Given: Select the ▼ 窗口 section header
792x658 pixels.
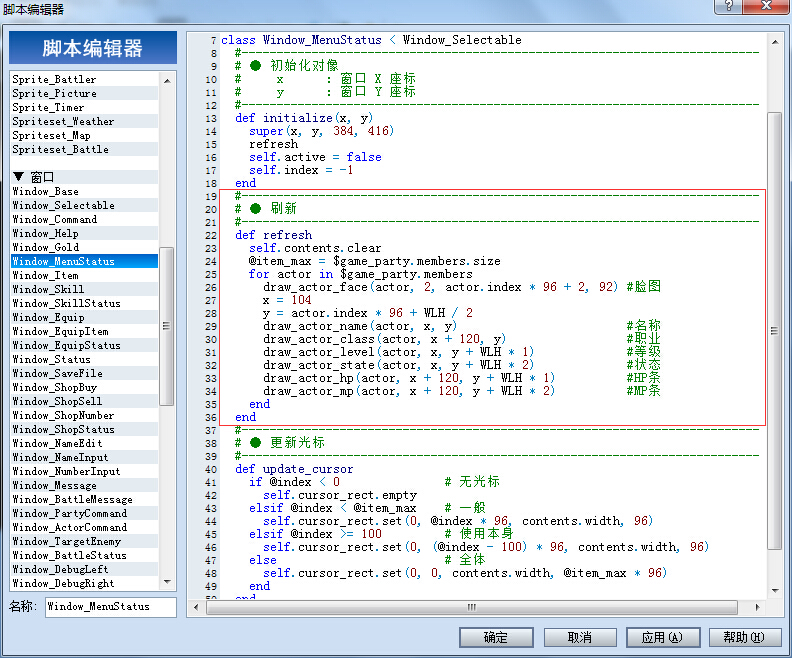Looking at the screenshot, I should coord(84,177).
